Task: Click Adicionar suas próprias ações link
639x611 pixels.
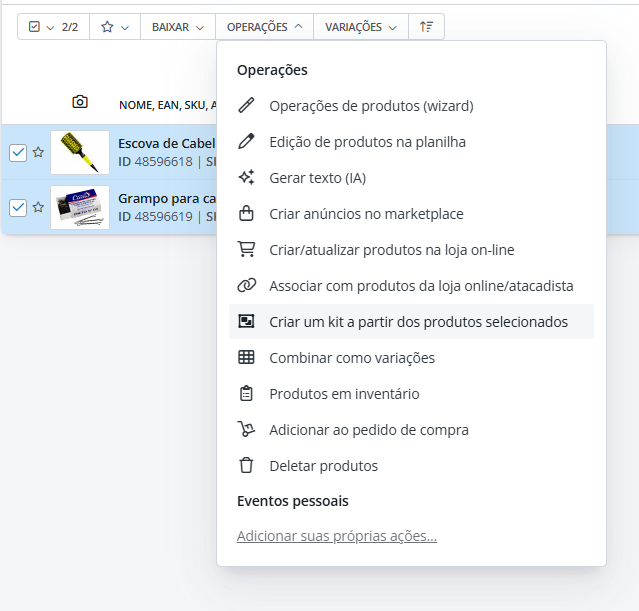Action: pyautogui.click(x=337, y=537)
